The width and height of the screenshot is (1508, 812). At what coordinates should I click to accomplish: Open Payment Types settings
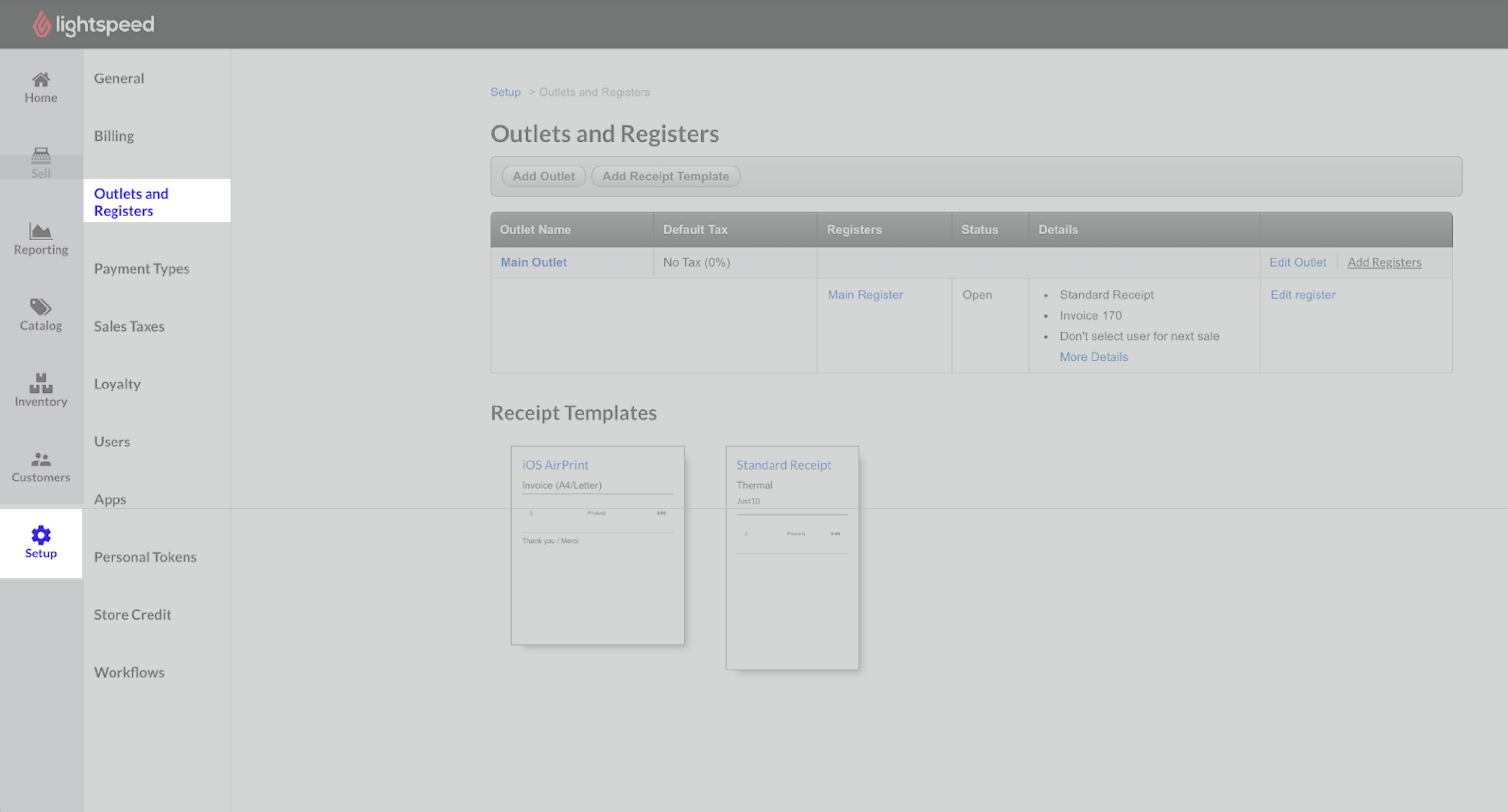[142, 269]
